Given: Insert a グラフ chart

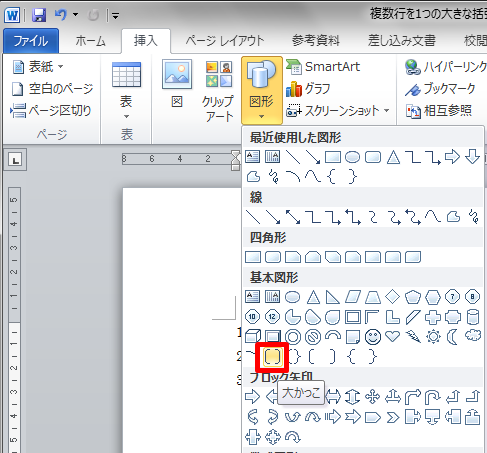Looking at the screenshot, I should [x=308, y=89].
